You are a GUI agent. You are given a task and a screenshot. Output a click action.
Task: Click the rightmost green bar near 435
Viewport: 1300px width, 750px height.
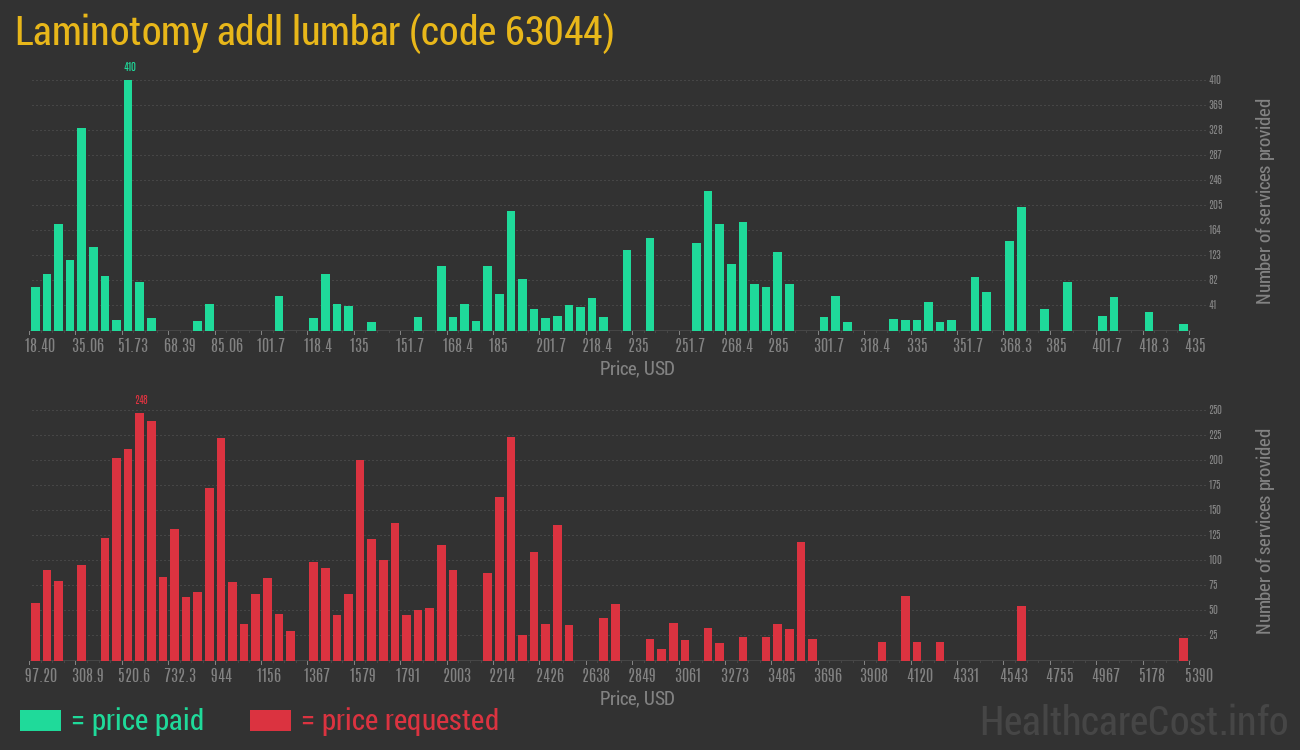[x=1183, y=327]
